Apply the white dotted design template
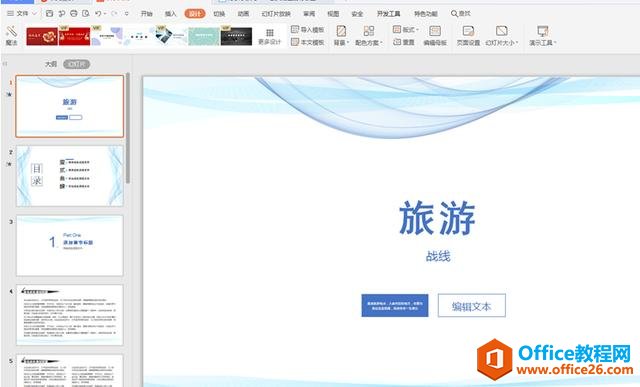The height and width of the screenshot is (387, 640). (x=139, y=36)
